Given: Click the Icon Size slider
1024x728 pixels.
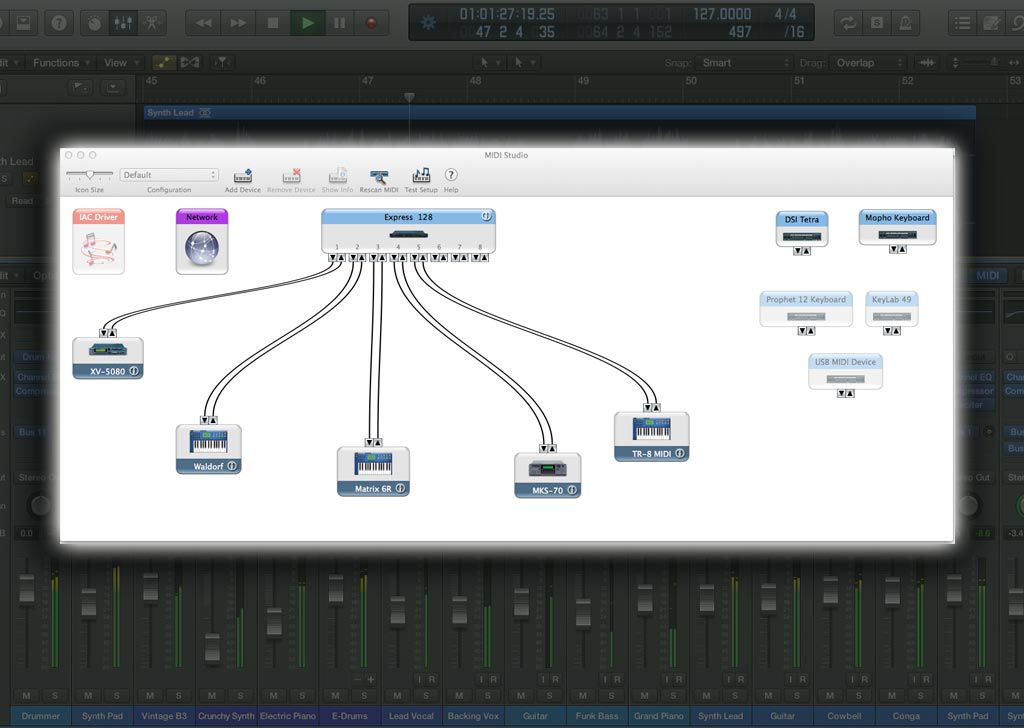Looking at the screenshot, I should (89, 175).
